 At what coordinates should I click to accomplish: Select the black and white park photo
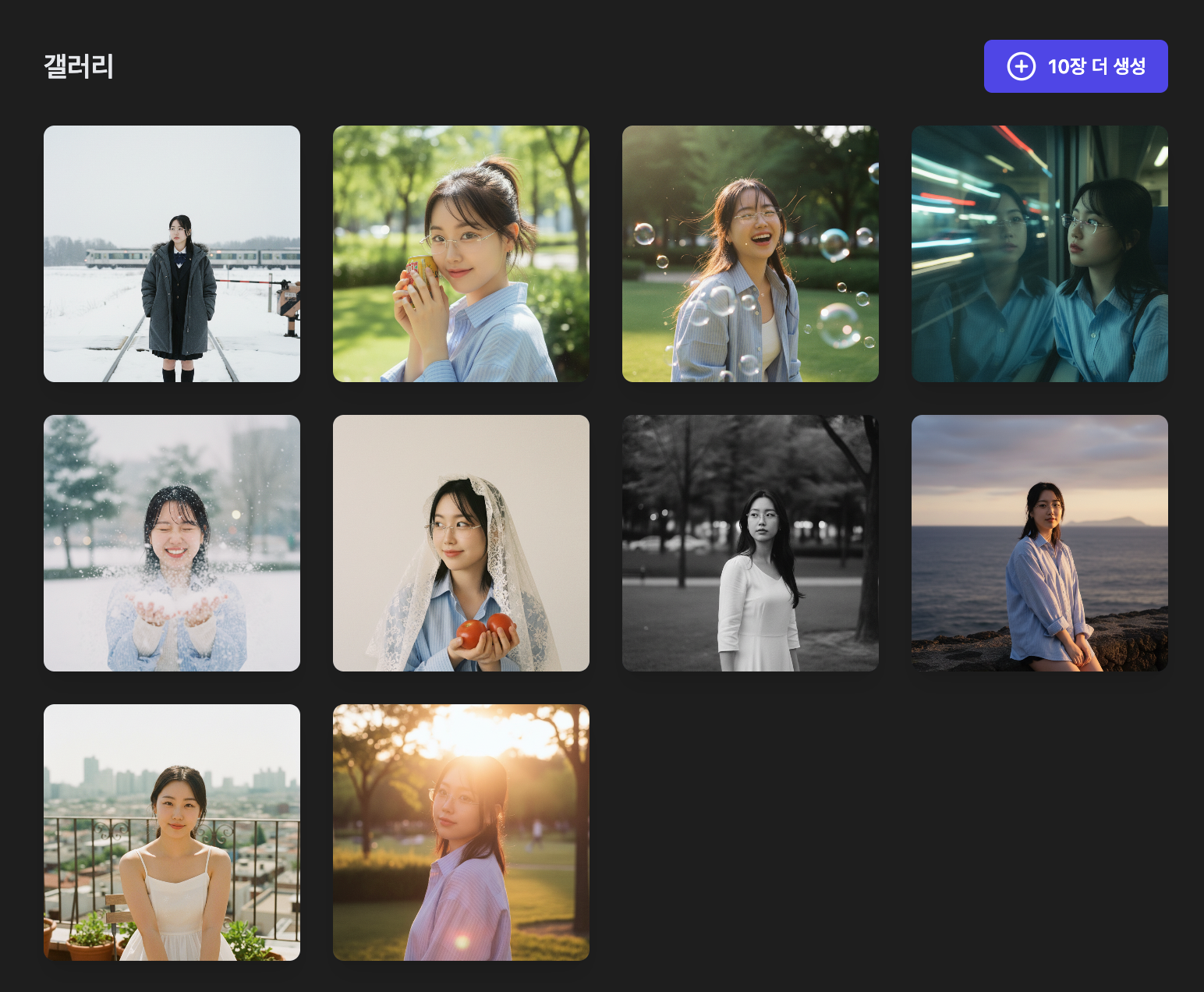coord(750,543)
